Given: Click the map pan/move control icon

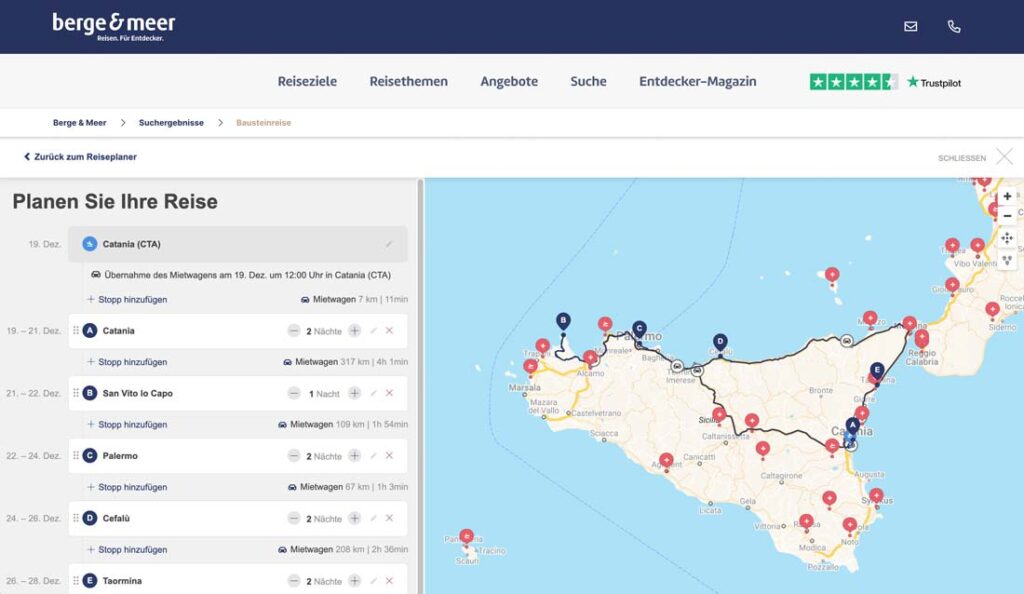Looking at the screenshot, I should tap(1007, 238).
